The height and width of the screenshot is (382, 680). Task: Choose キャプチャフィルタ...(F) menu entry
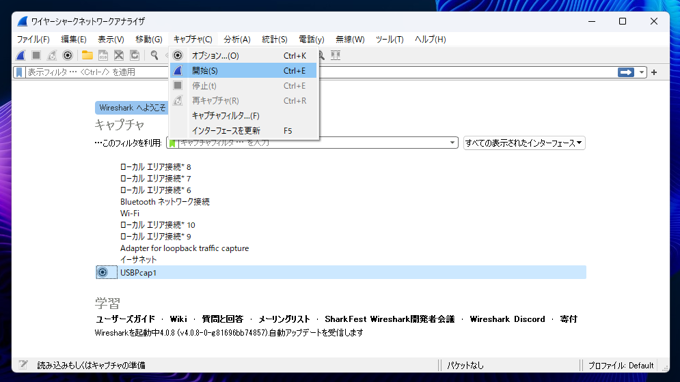tap(244, 116)
